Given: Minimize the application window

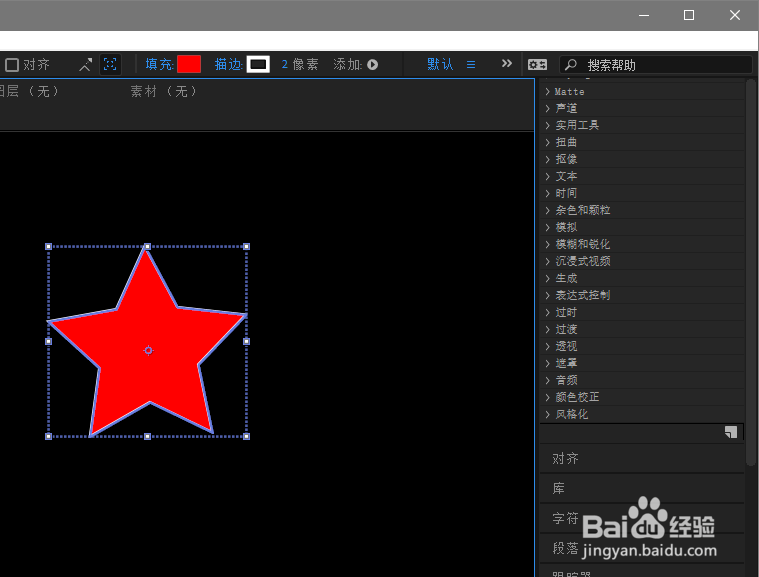Looking at the screenshot, I should coord(644,15).
